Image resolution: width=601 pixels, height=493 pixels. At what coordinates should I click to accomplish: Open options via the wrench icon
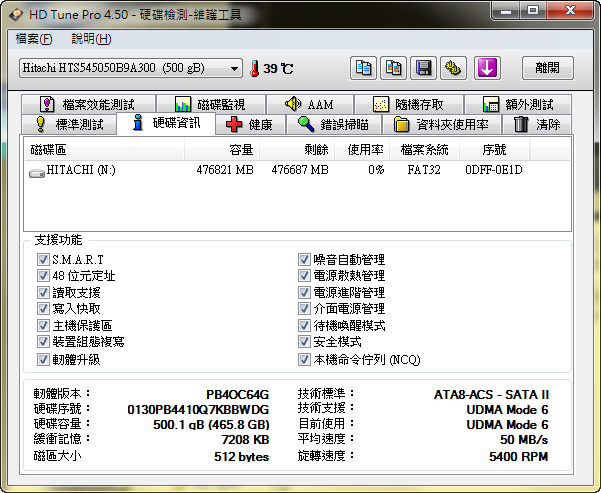[453, 68]
